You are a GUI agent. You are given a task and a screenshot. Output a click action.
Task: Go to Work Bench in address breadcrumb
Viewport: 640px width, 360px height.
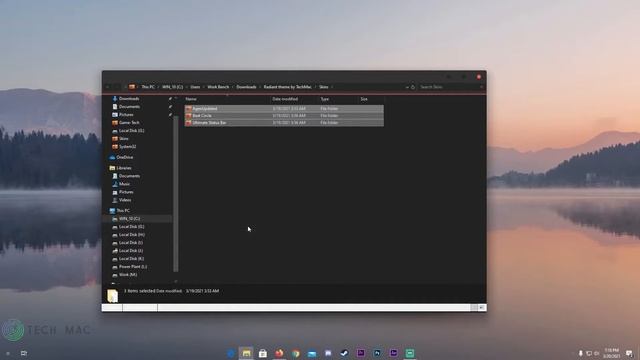[x=218, y=87]
